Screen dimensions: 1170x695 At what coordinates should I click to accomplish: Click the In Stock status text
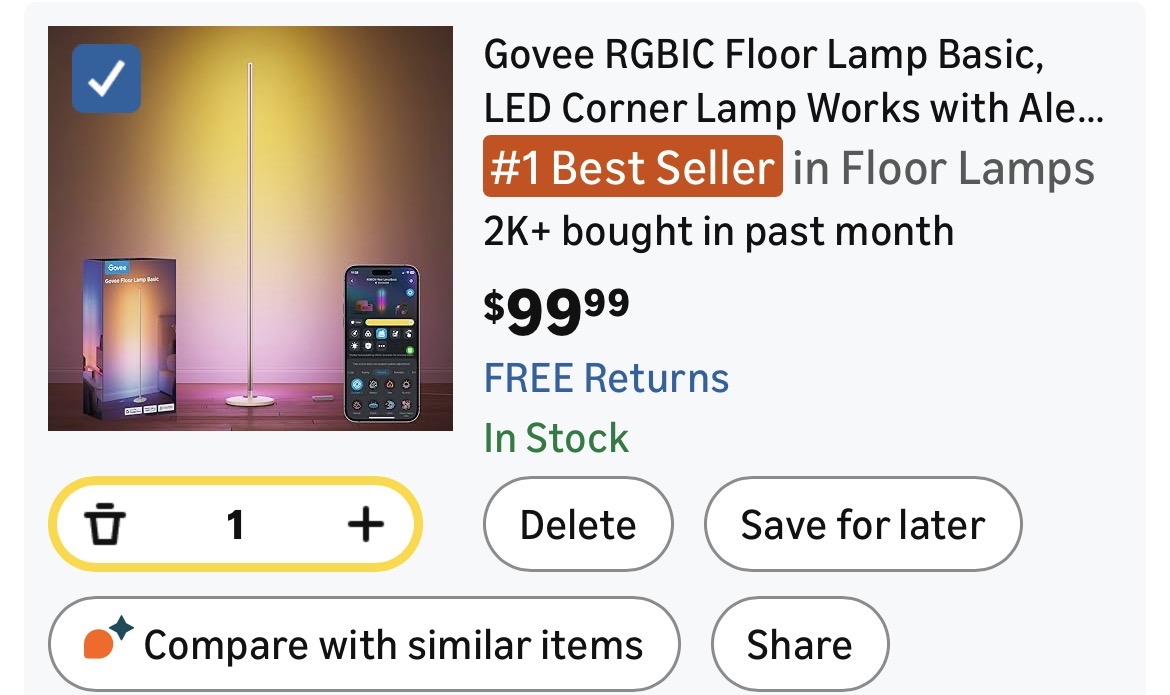(x=556, y=438)
